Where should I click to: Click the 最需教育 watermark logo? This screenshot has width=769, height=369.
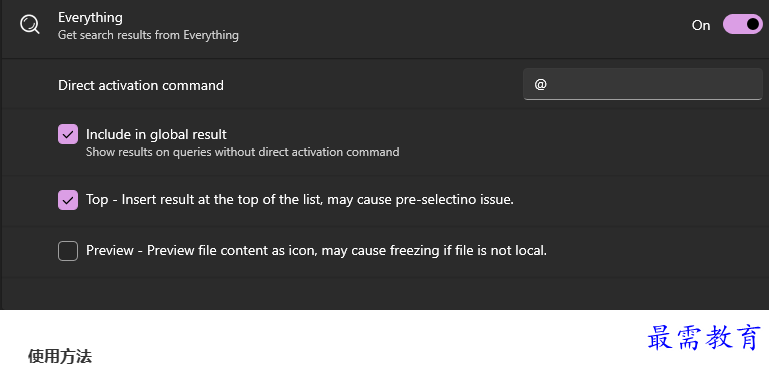click(704, 338)
